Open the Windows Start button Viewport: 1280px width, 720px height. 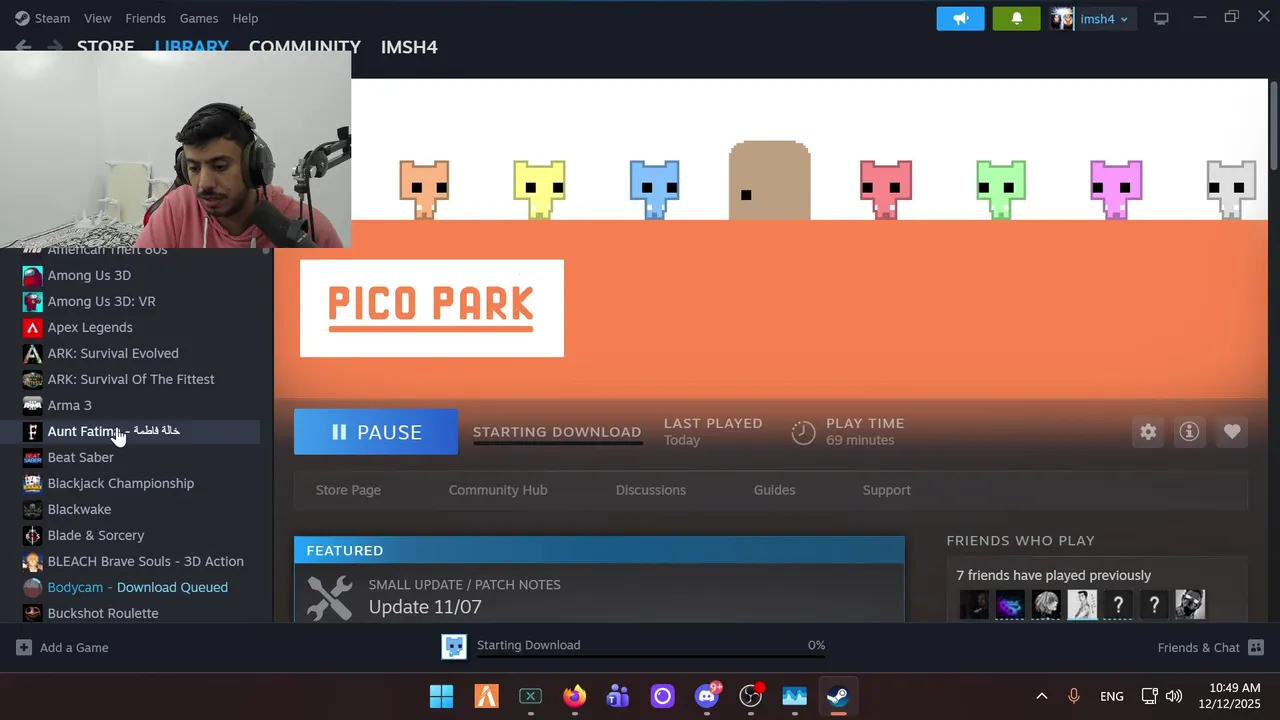point(441,696)
